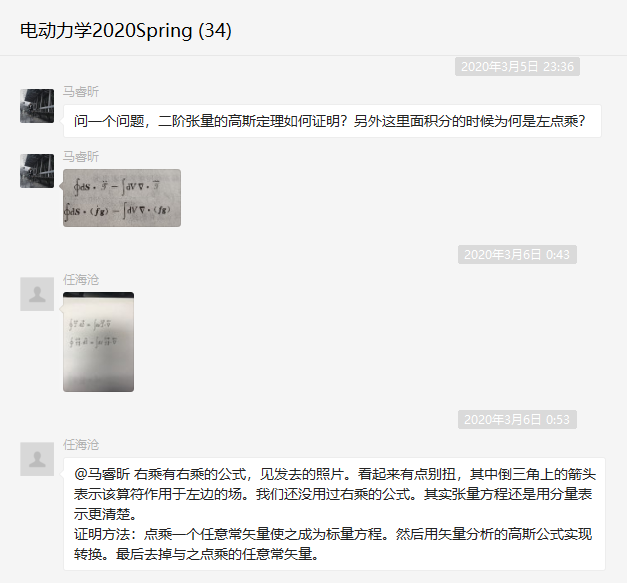This screenshot has width=627, height=583.
Task: Click the 2020年3月5日 23:36 timestamp
Action: click(517, 66)
